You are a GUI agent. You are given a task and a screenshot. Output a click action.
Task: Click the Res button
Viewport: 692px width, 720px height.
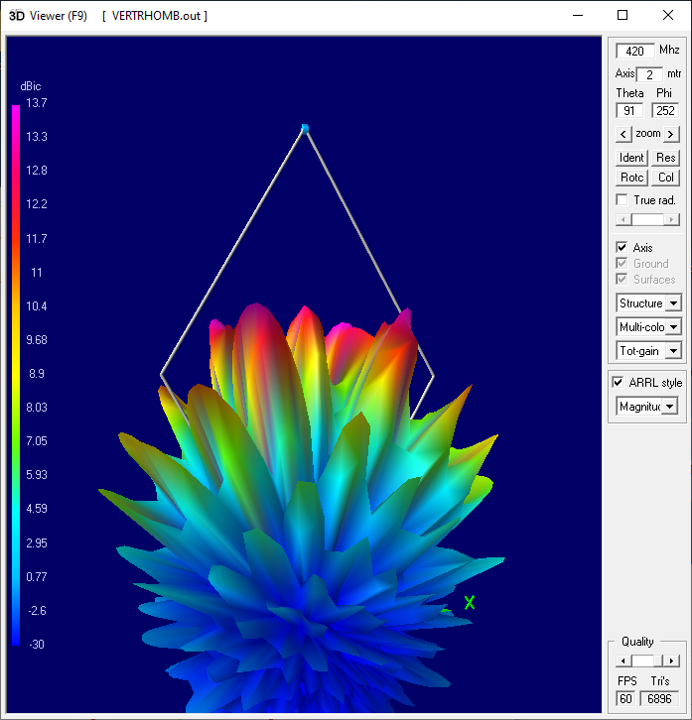(665, 158)
